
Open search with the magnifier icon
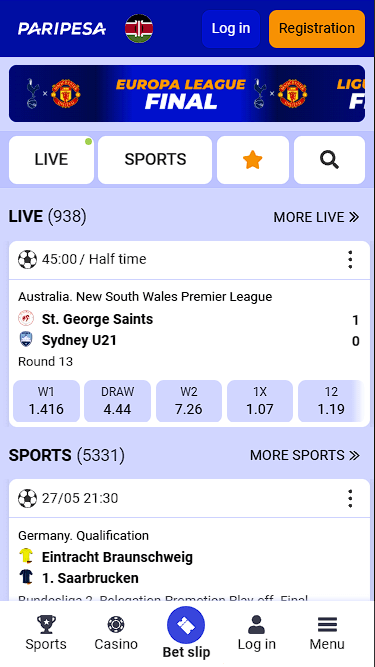point(329,160)
